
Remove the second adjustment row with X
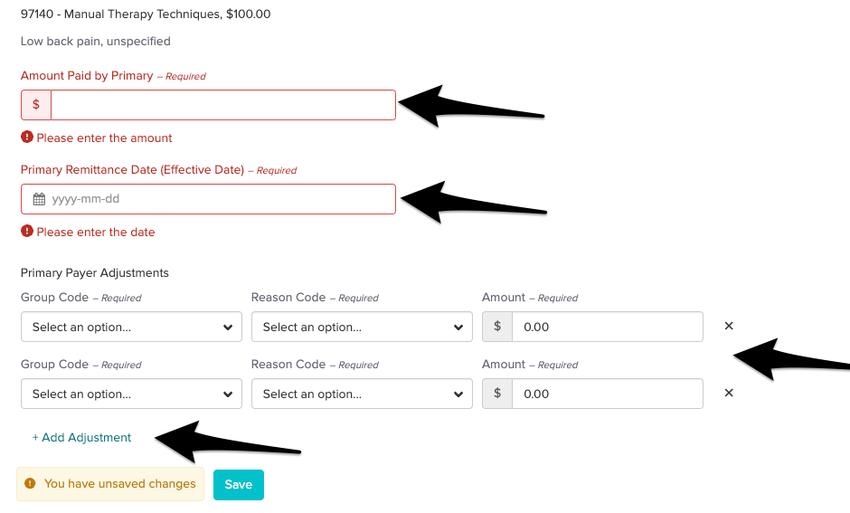click(x=729, y=393)
